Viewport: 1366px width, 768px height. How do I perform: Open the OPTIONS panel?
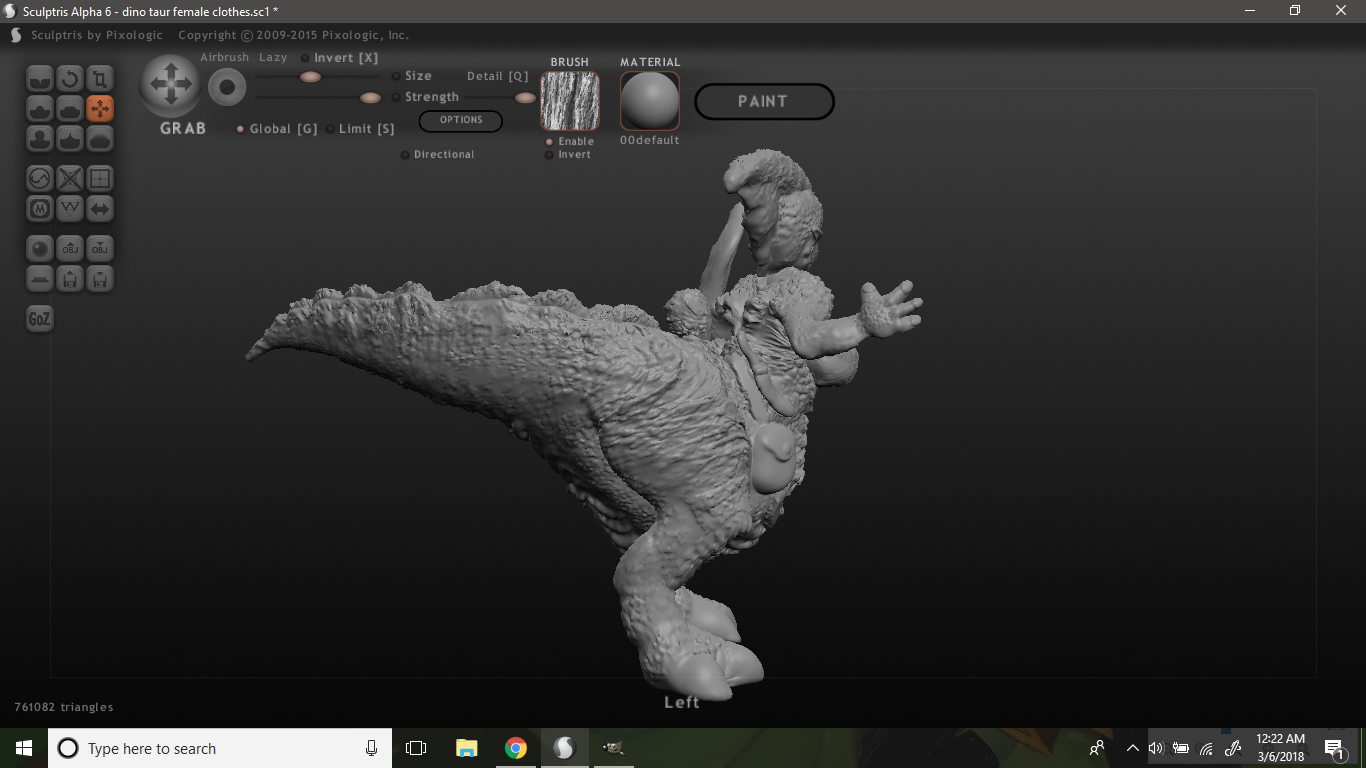[460, 120]
